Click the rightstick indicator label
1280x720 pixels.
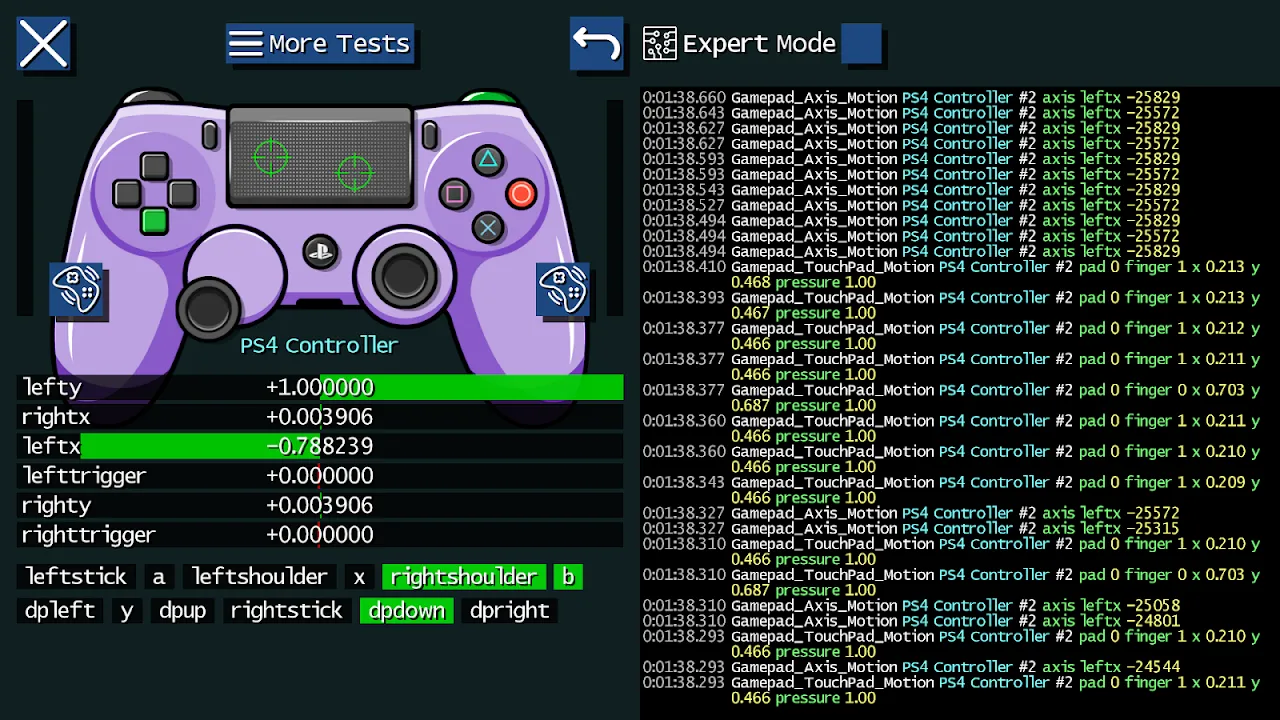[x=287, y=610]
